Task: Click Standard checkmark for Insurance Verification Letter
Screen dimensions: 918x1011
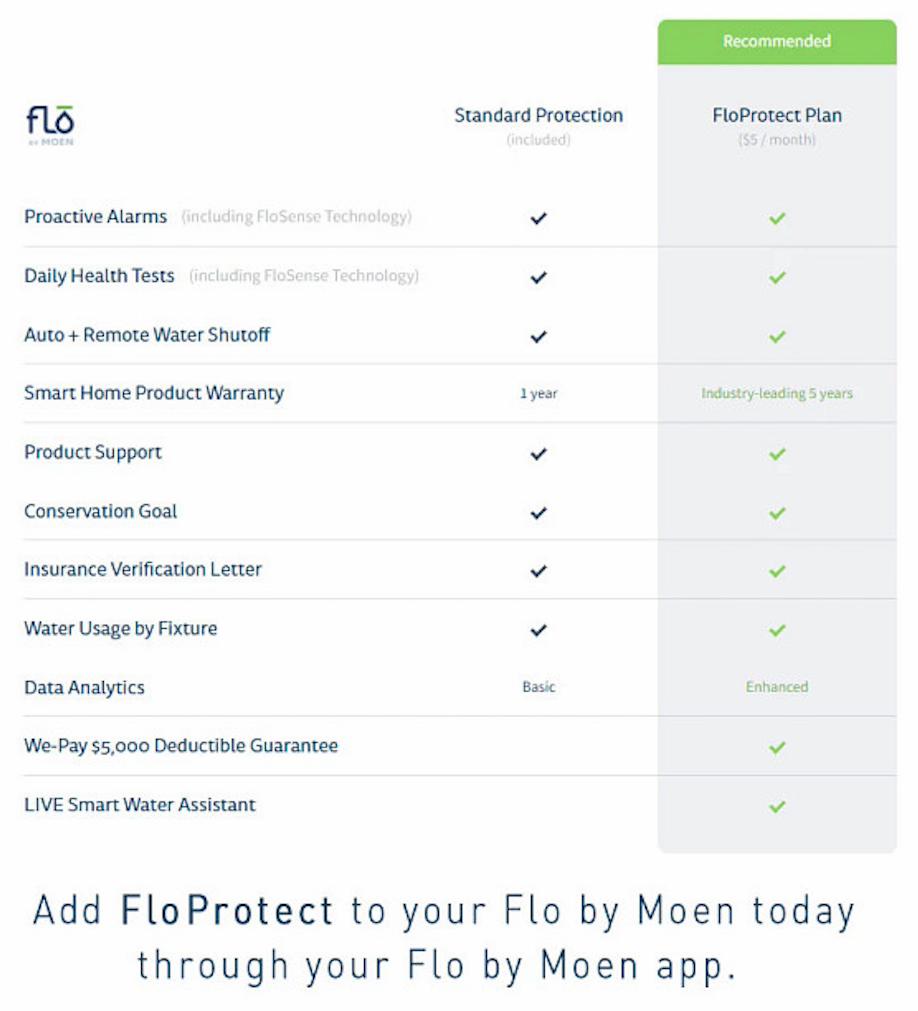Action: click(539, 571)
